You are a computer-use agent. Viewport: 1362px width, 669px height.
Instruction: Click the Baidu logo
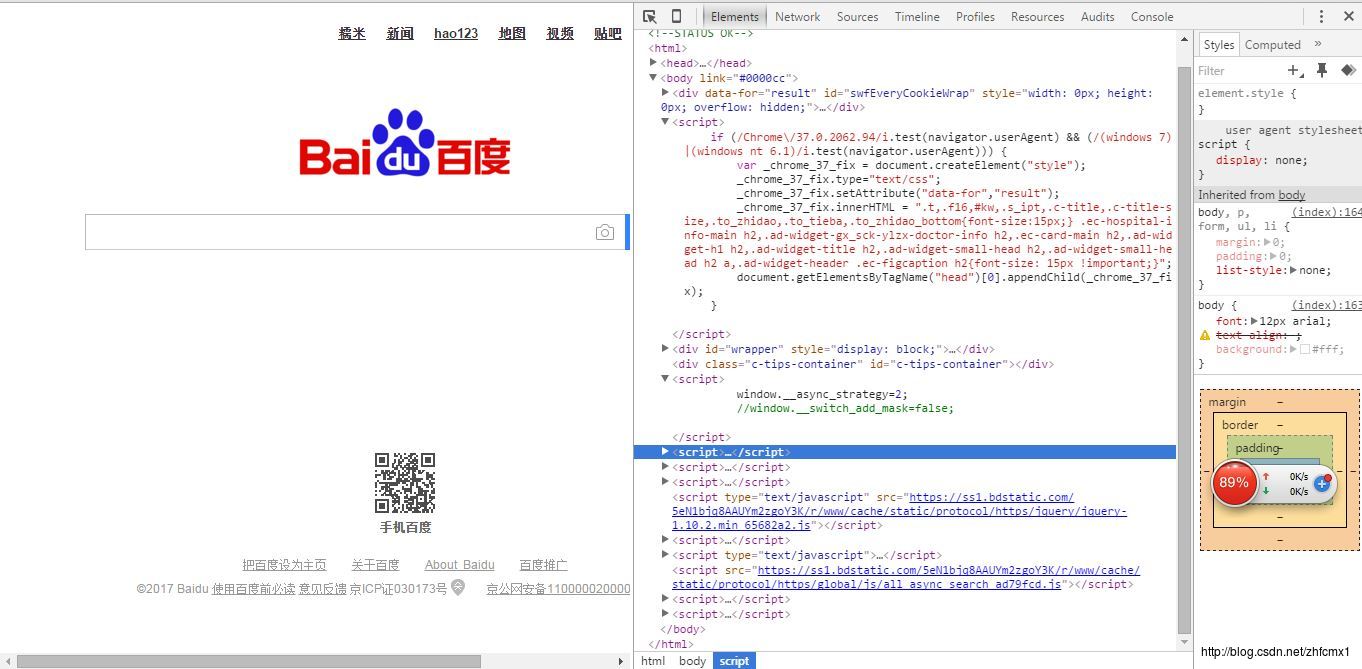(x=405, y=143)
